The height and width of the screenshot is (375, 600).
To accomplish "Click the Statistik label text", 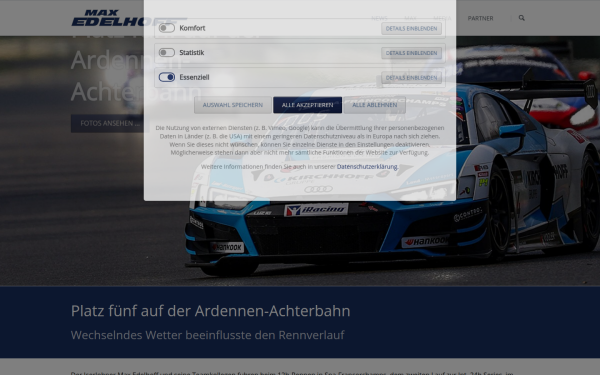I will point(192,52).
